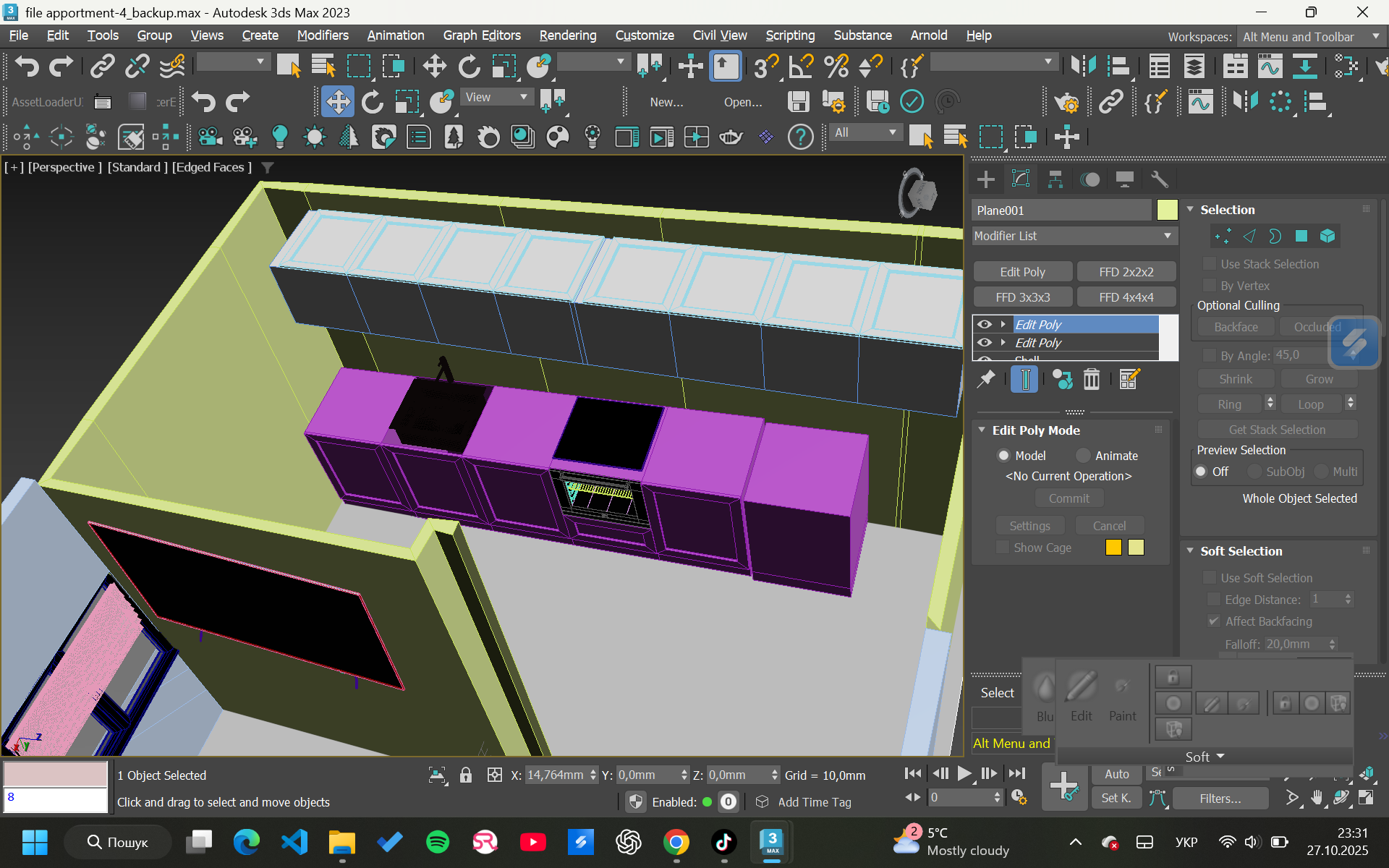Enable Show Cage checkbox

[1003, 548]
